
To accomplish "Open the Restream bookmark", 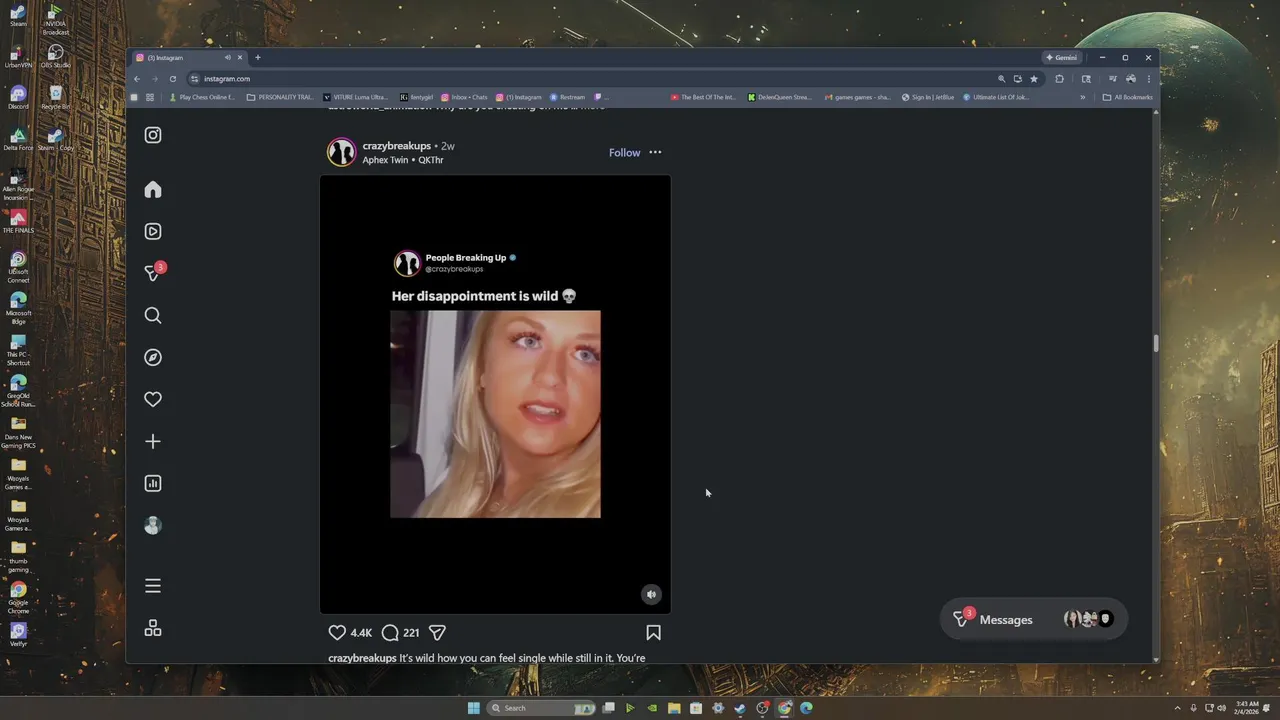I will pos(566,97).
